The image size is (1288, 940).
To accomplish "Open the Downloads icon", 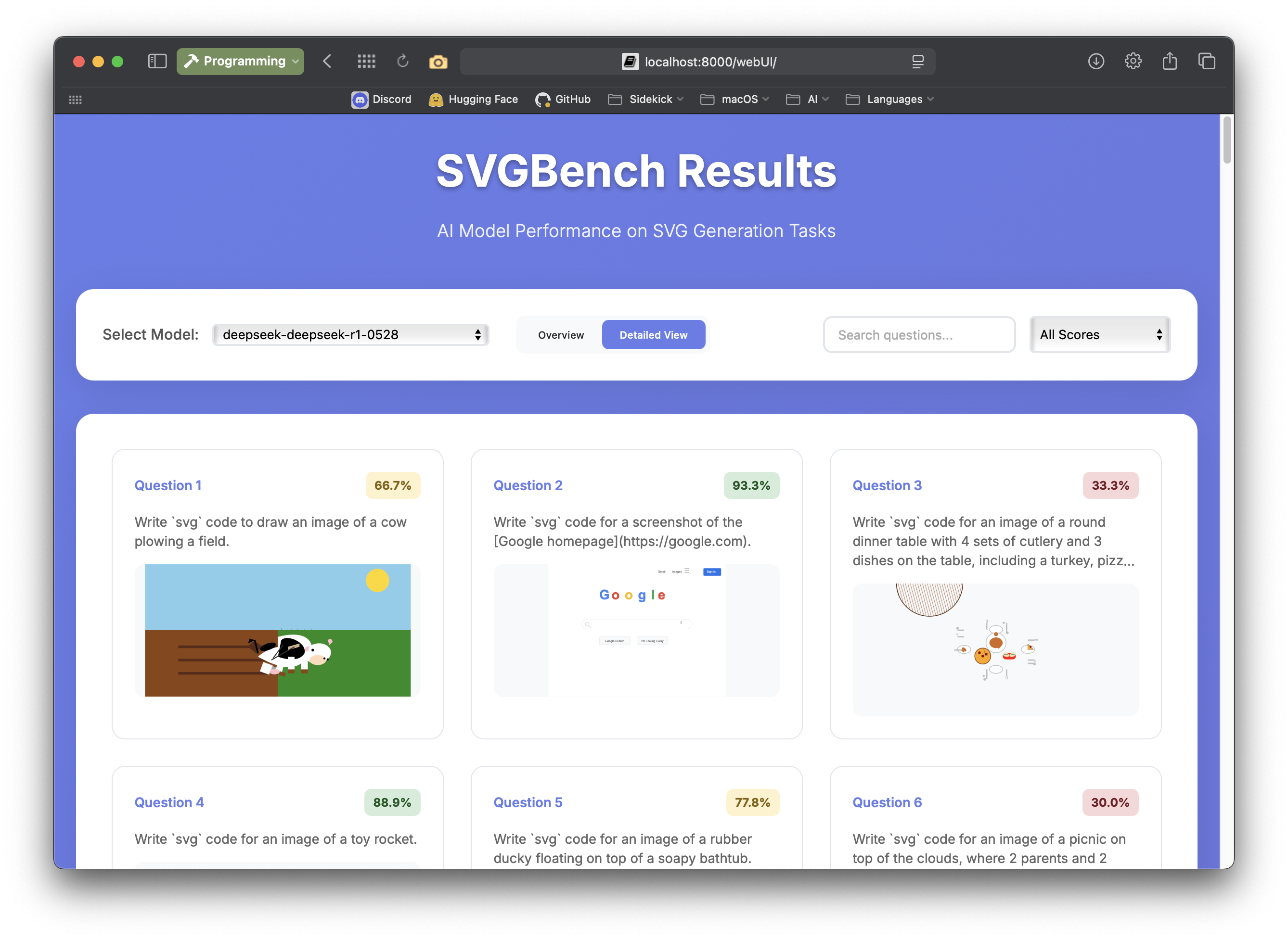I will [x=1096, y=62].
